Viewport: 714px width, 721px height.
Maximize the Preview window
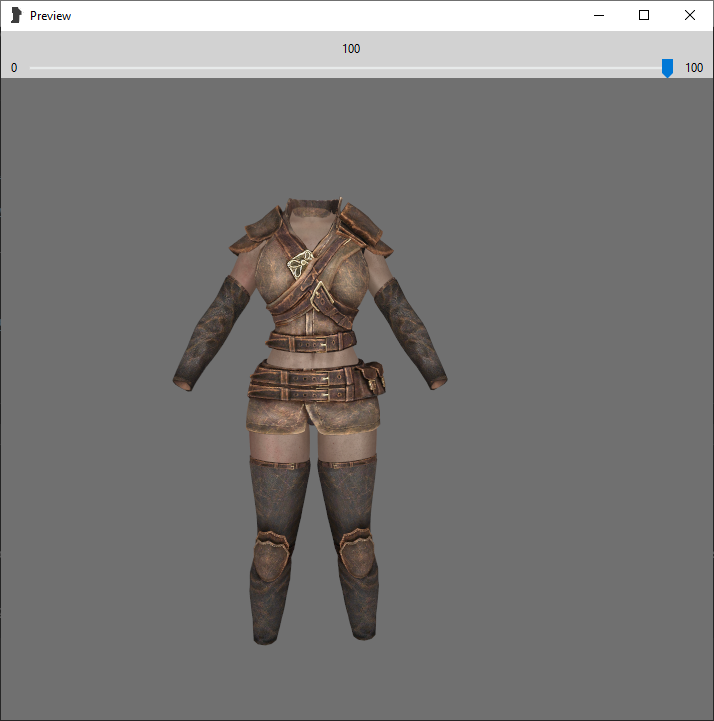point(644,16)
